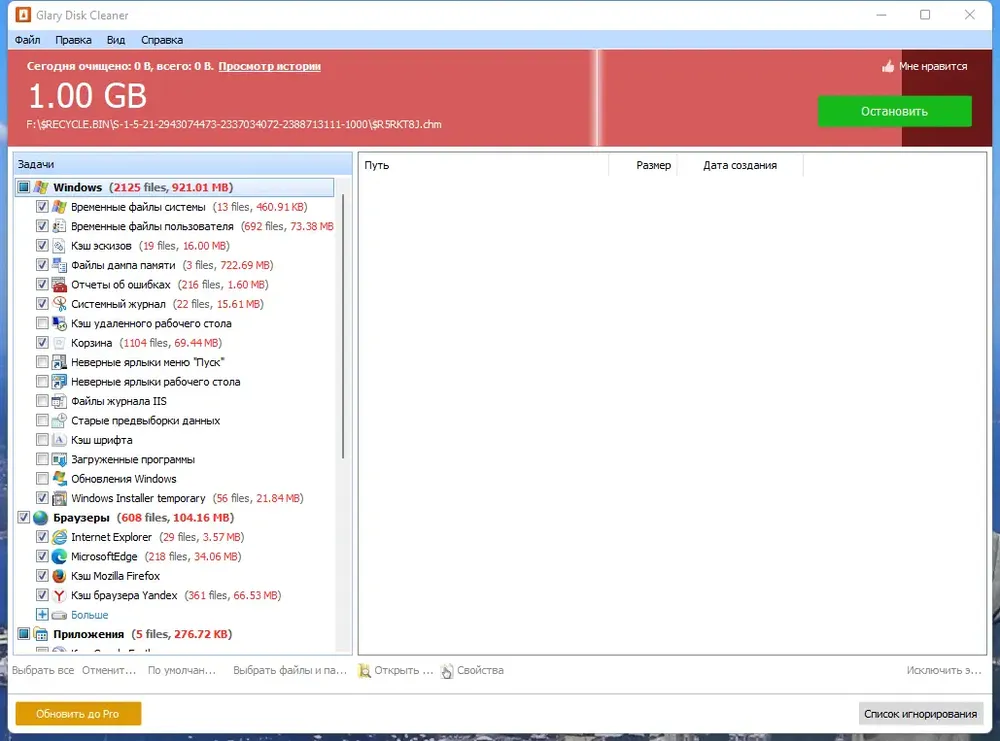Expand the Больше item with plus sign

tap(42, 615)
